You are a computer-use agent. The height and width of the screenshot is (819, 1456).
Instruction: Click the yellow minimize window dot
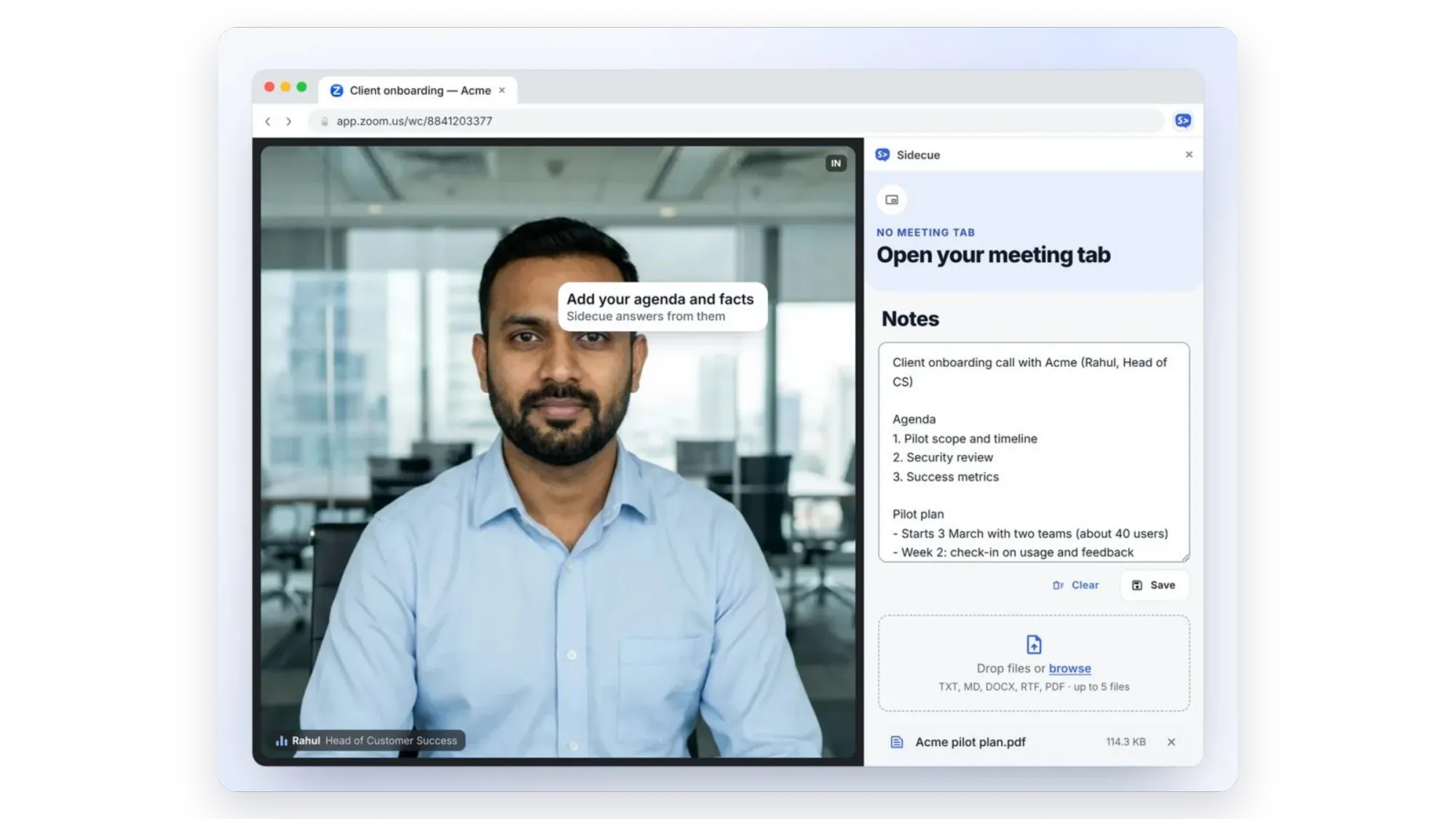coord(285,87)
